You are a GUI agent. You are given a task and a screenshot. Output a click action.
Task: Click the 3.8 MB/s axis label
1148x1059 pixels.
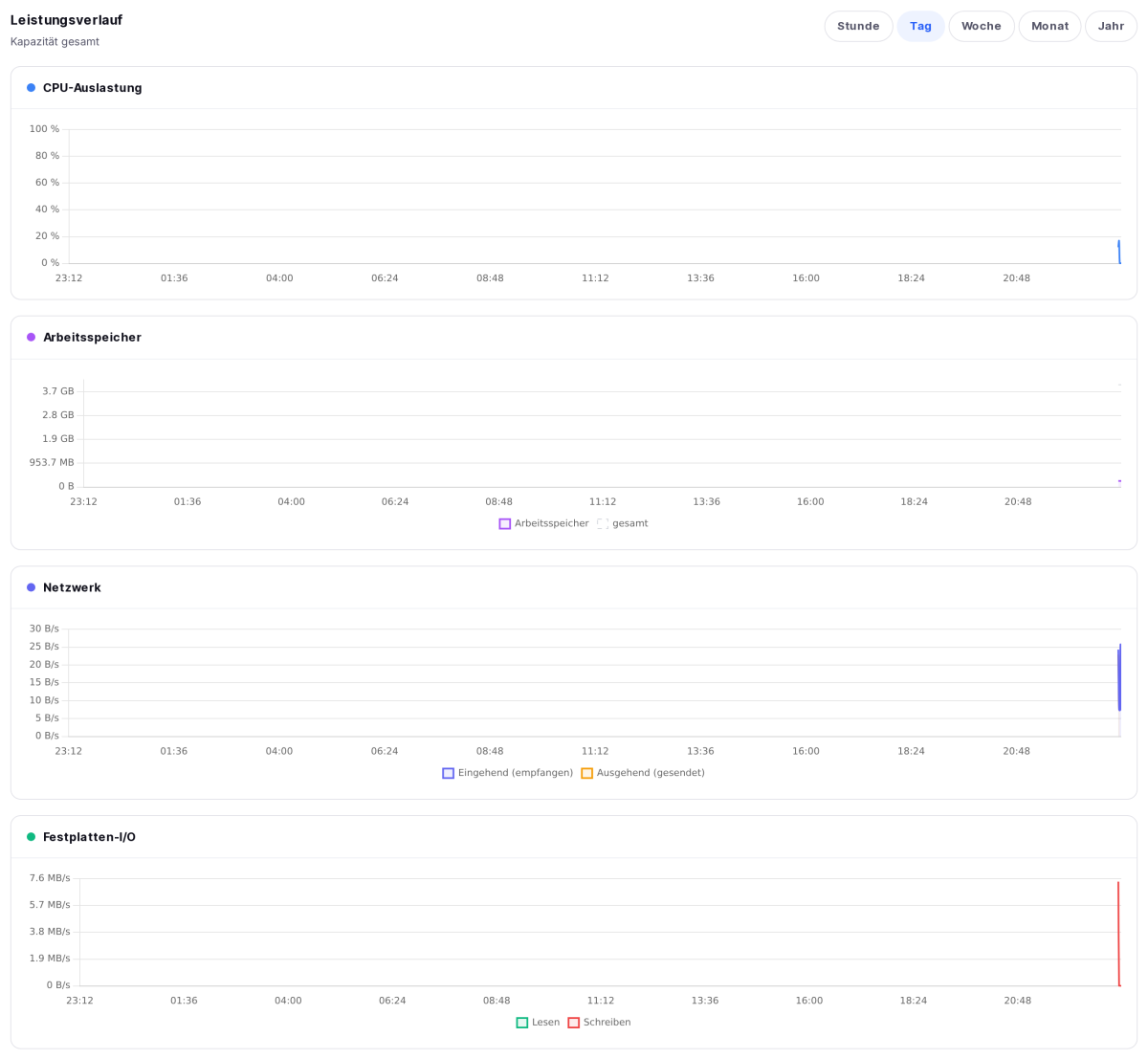coord(50,932)
